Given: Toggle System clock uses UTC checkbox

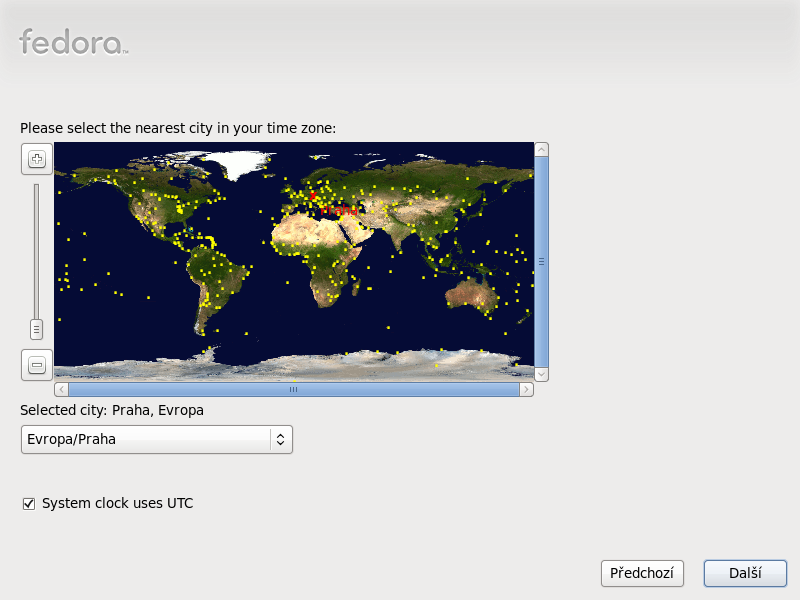Looking at the screenshot, I should 29,504.
